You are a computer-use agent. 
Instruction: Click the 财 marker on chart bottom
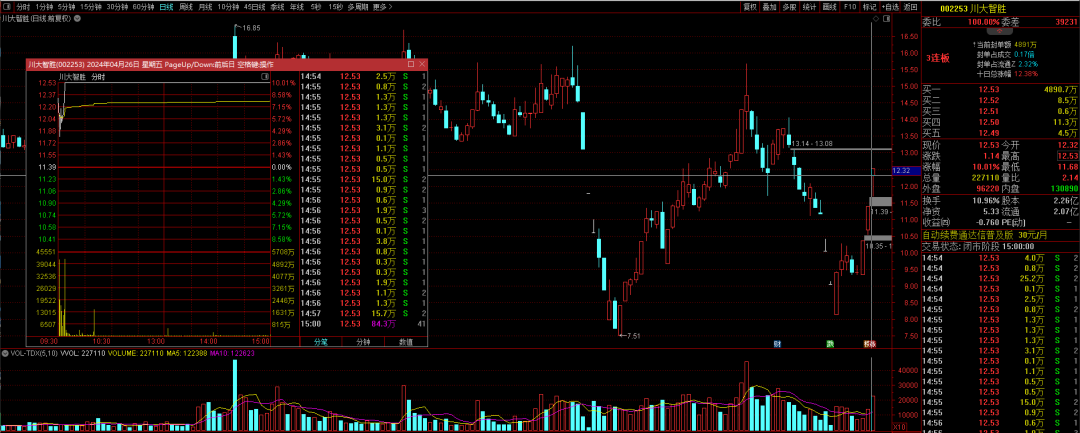(777, 343)
